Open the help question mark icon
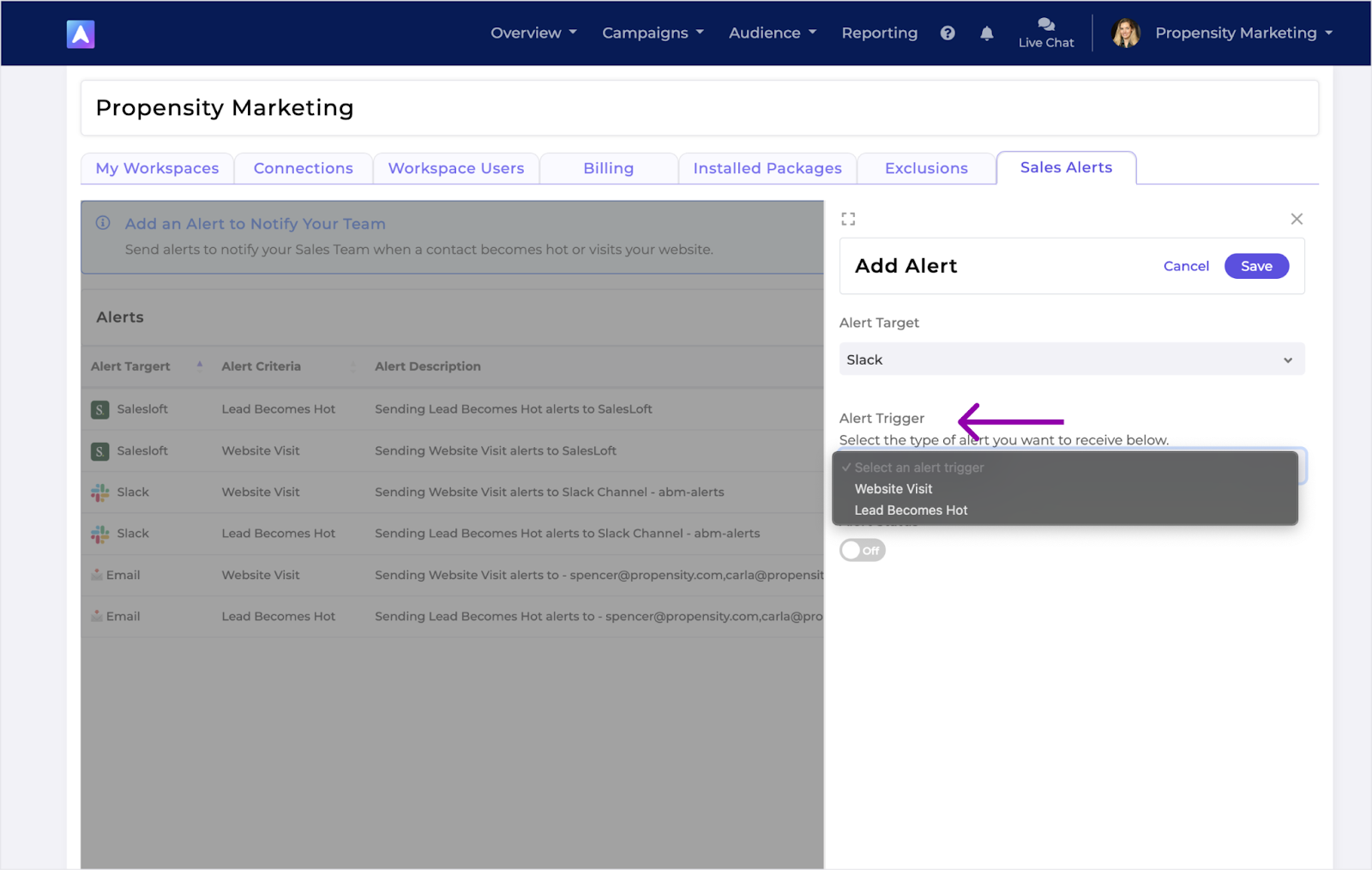This screenshot has height=870, width=1372. pyautogui.click(x=948, y=33)
